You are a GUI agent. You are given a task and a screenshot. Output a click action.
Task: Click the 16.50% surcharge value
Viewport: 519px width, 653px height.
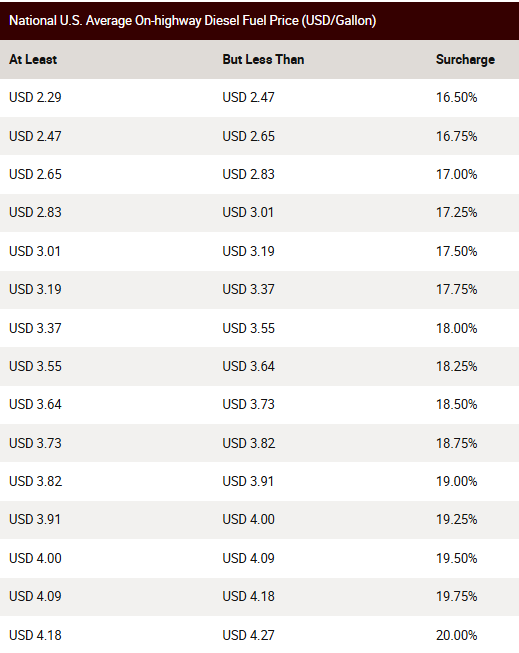coord(457,97)
